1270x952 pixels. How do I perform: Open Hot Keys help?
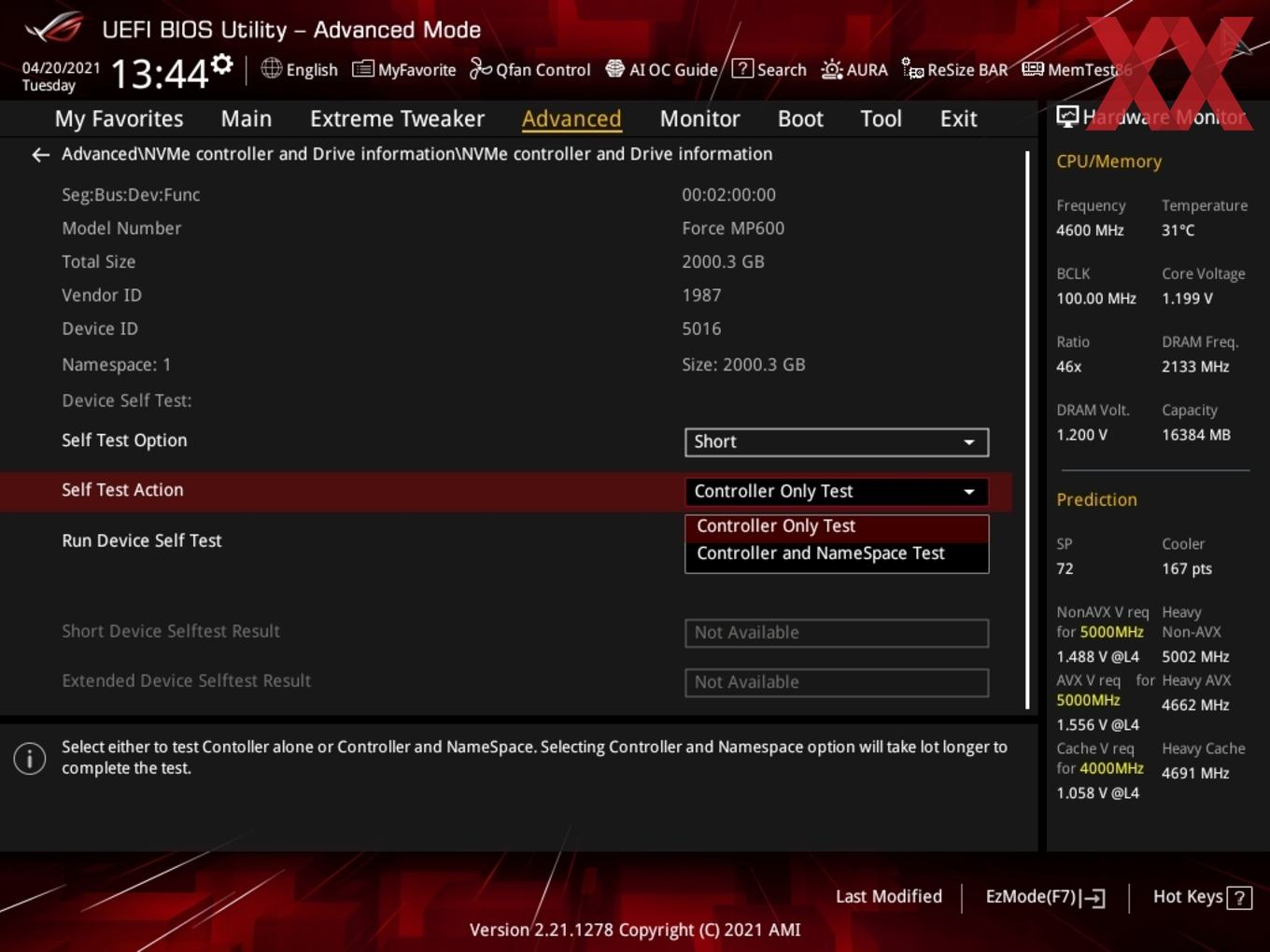[x=1202, y=897]
